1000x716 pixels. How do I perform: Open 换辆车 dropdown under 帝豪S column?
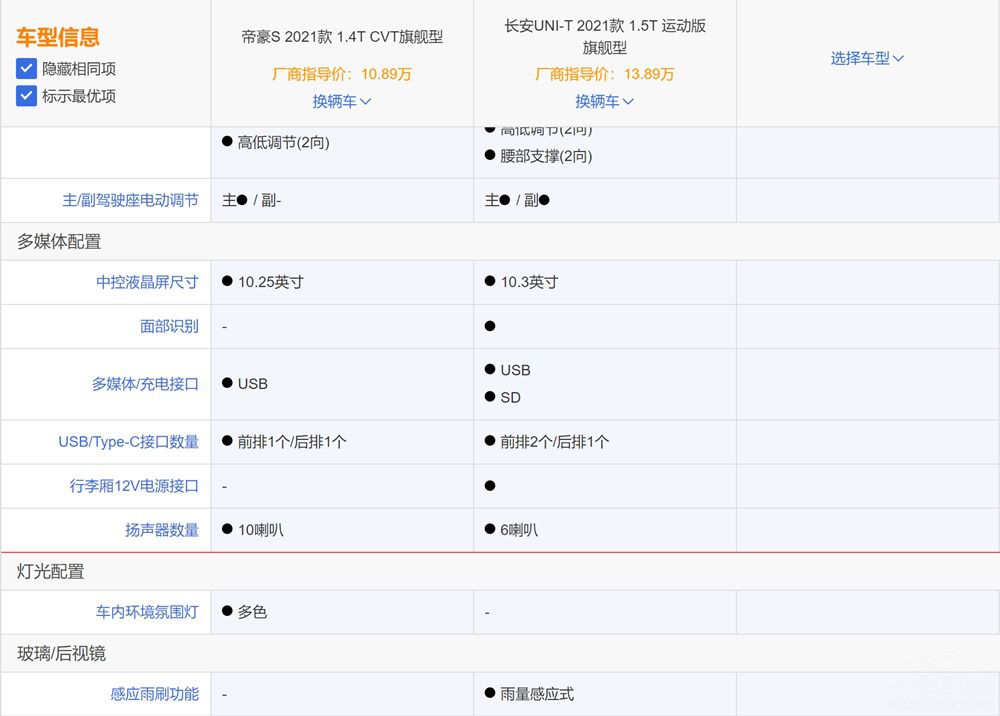click(x=341, y=101)
